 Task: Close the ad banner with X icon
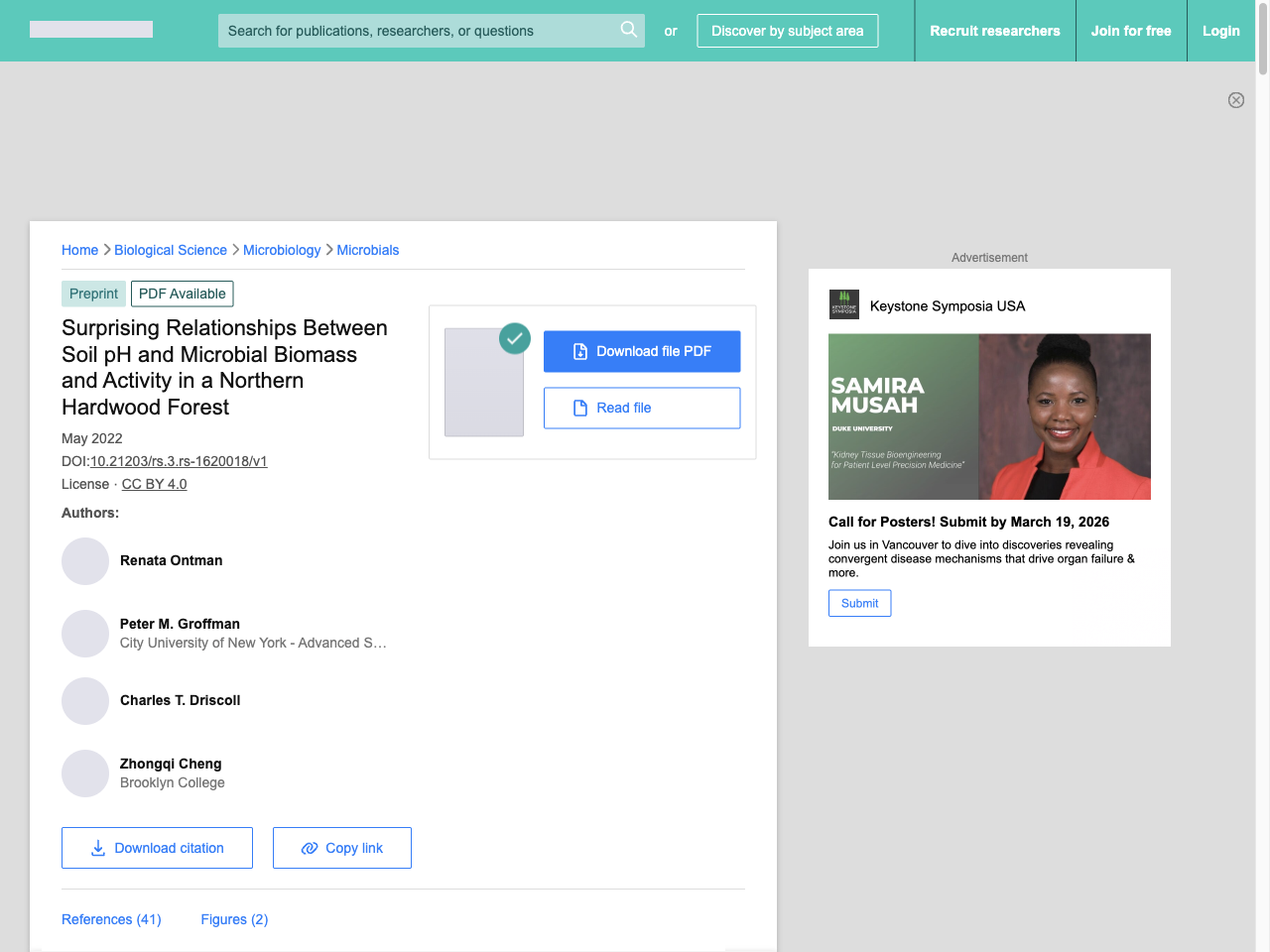(1236, 100)
